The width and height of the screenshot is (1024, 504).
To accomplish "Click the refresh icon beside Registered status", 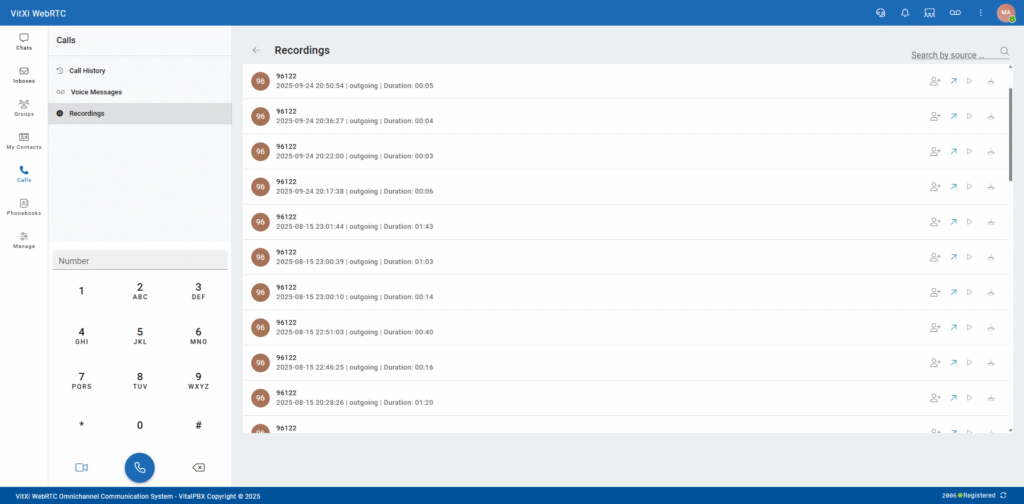I will pyautogui.click(x=1003, y=495).
